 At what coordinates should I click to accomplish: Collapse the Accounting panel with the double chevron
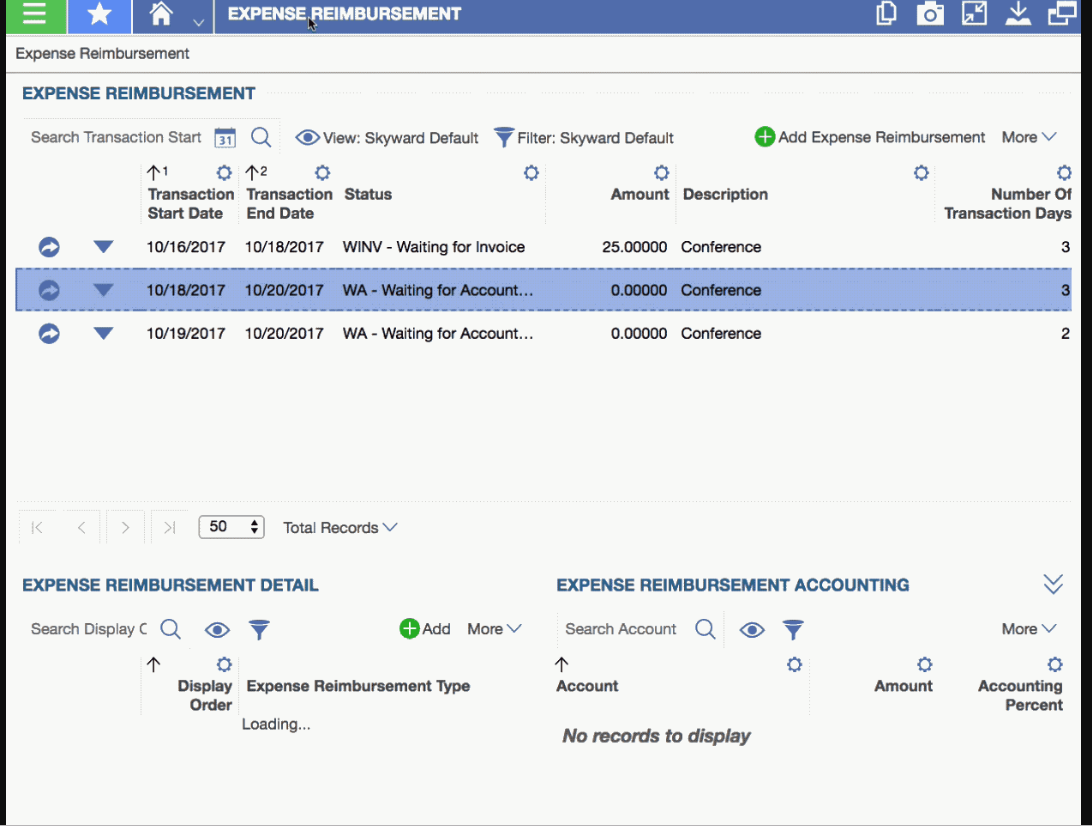(1053, 583)
